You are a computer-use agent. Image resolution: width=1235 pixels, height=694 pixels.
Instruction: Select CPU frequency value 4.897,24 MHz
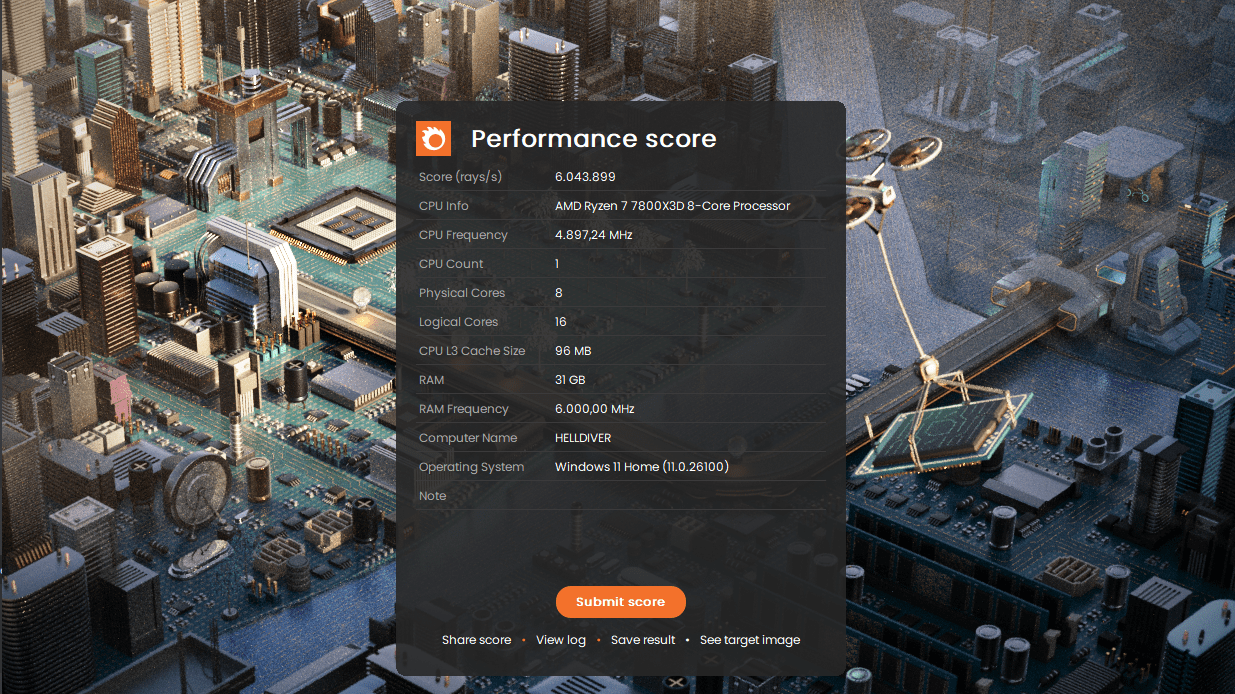[594, 235]
